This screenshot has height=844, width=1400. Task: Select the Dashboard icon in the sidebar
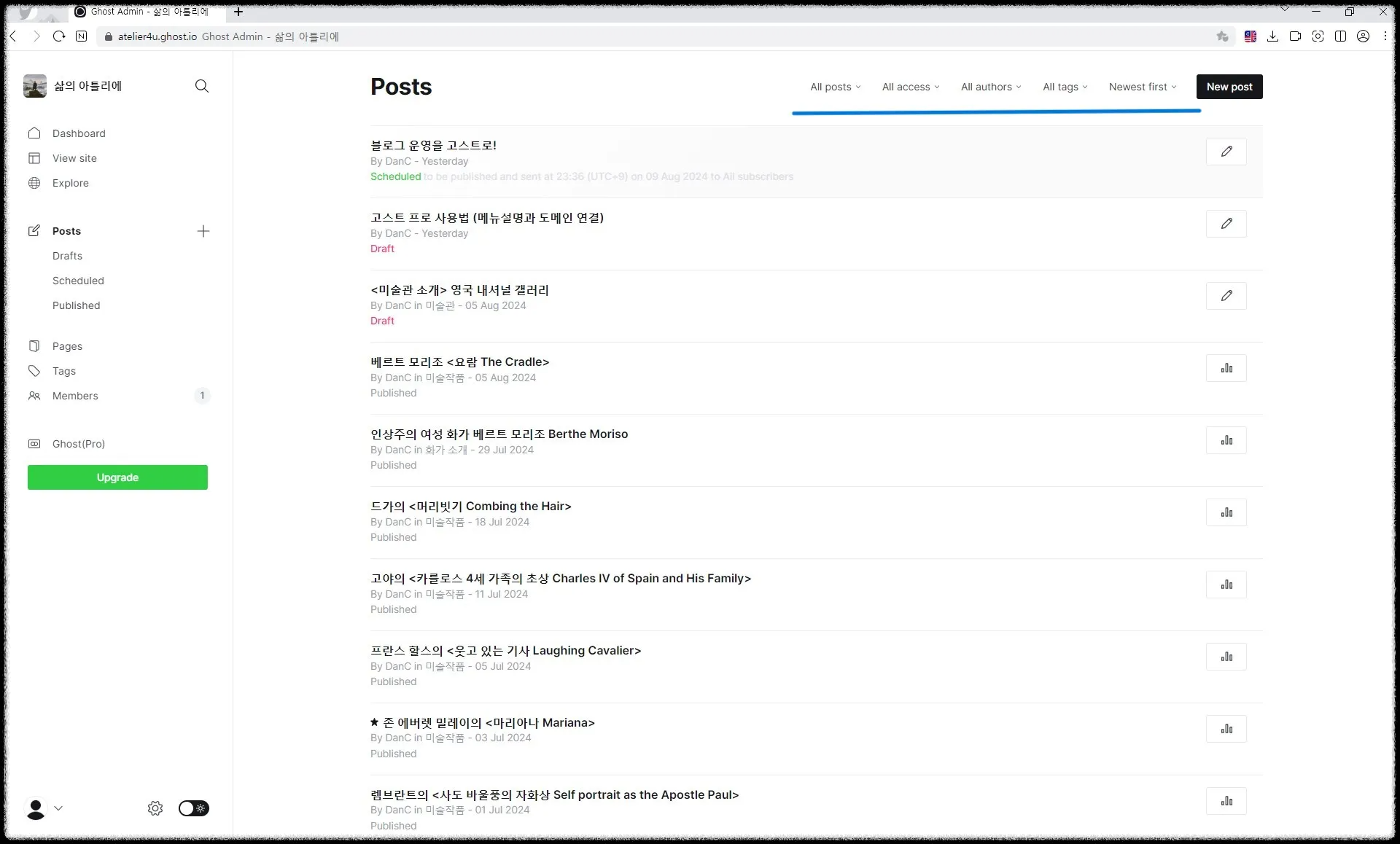point(34,133)
